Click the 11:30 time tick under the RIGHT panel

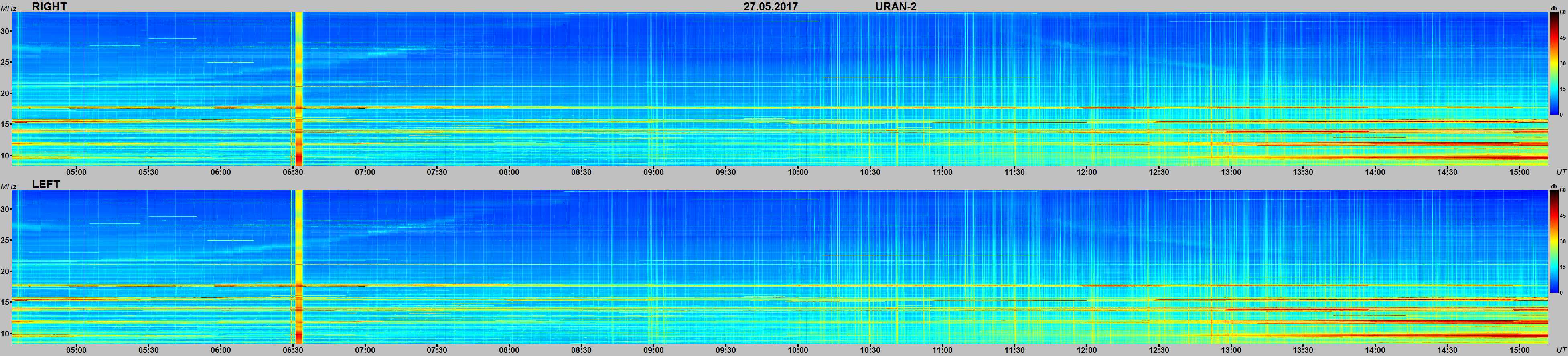[x=1015, y=172]
